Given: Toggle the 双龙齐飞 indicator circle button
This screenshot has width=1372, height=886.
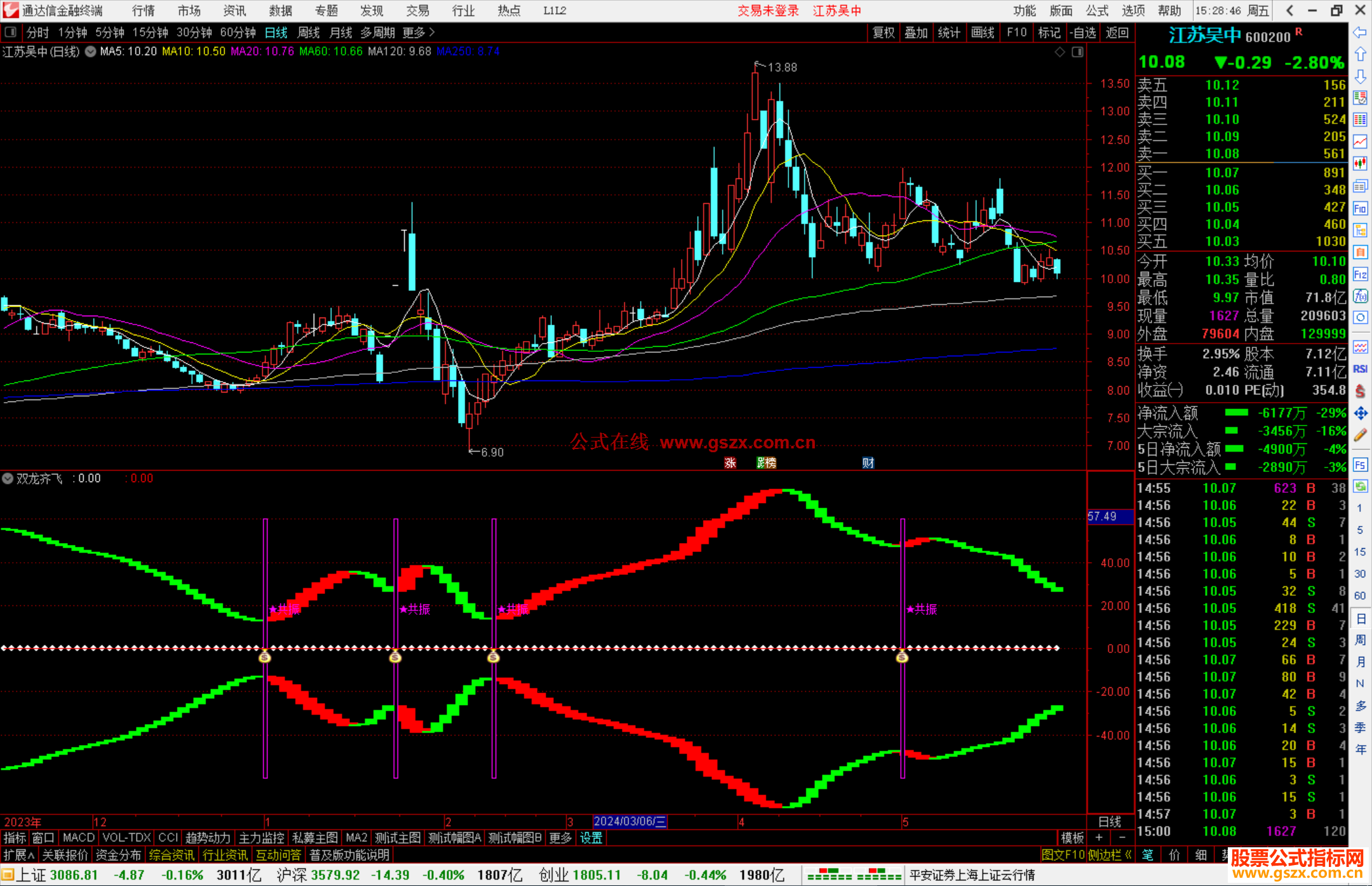Looking at the screenshot, I should point(8,478).
